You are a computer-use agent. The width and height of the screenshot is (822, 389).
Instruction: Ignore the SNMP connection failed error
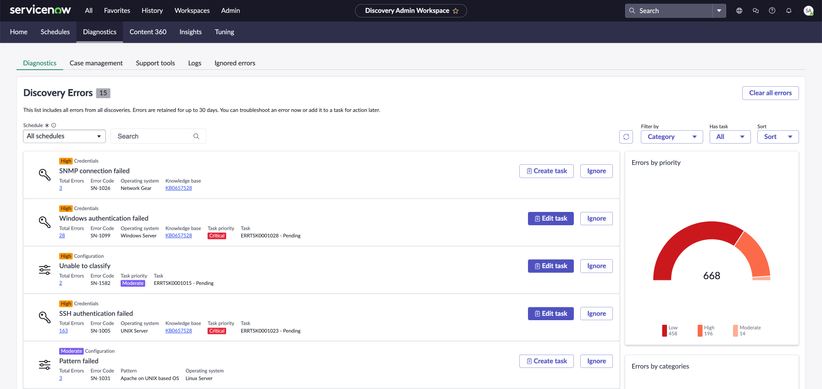click(596, 171)
